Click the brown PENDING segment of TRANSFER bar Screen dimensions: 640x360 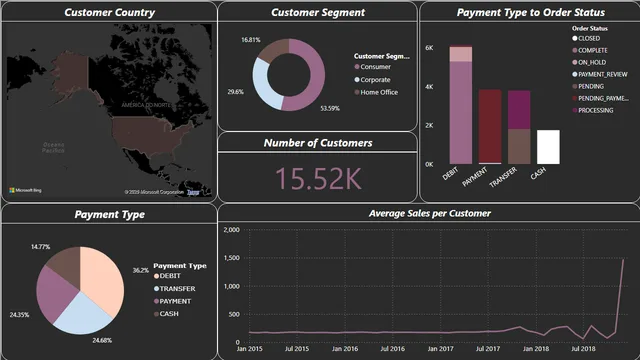pos(519,147)
